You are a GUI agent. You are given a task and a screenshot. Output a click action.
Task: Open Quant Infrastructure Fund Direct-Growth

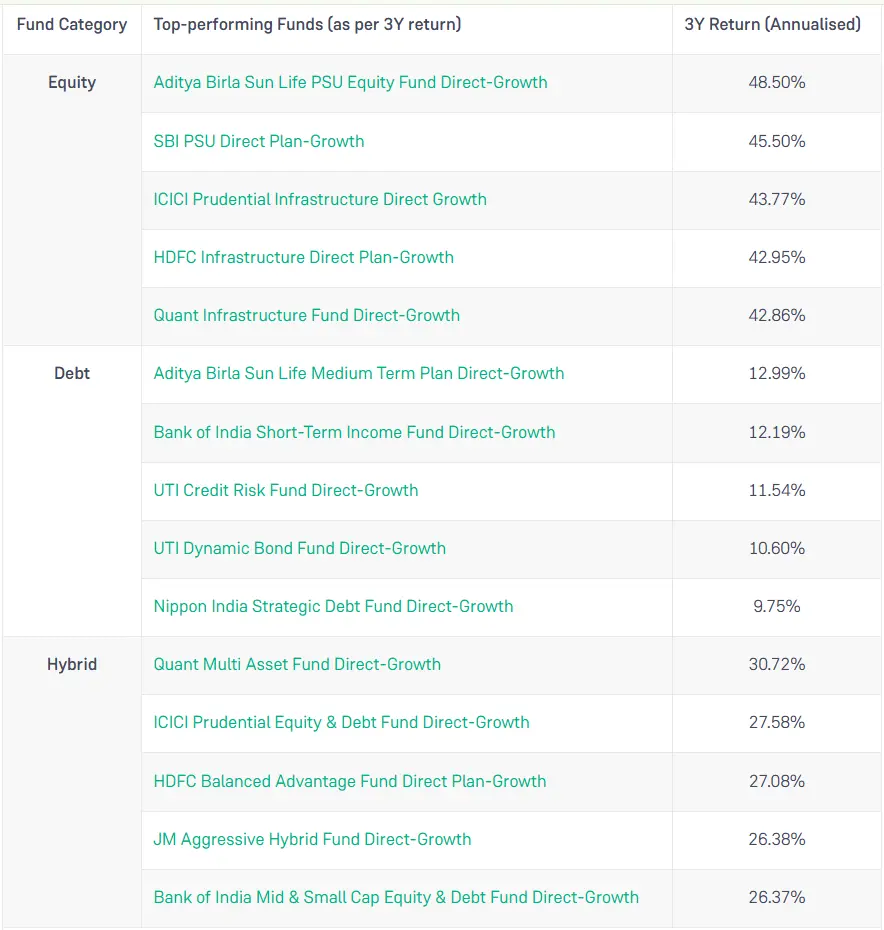[x=306, y=315]
